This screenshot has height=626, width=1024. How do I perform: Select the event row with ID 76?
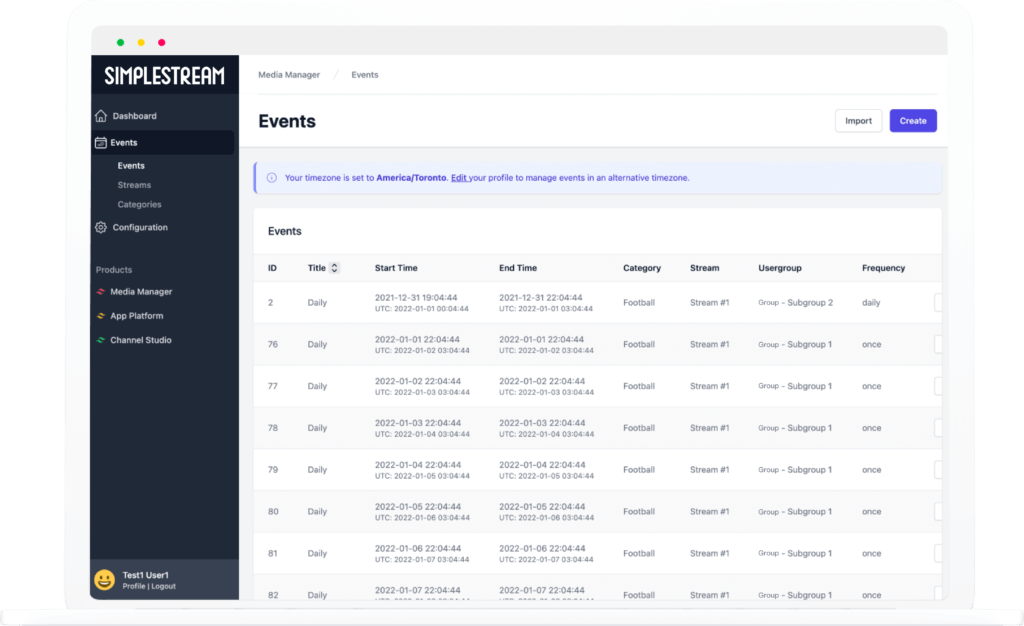(x=272, y=344)
